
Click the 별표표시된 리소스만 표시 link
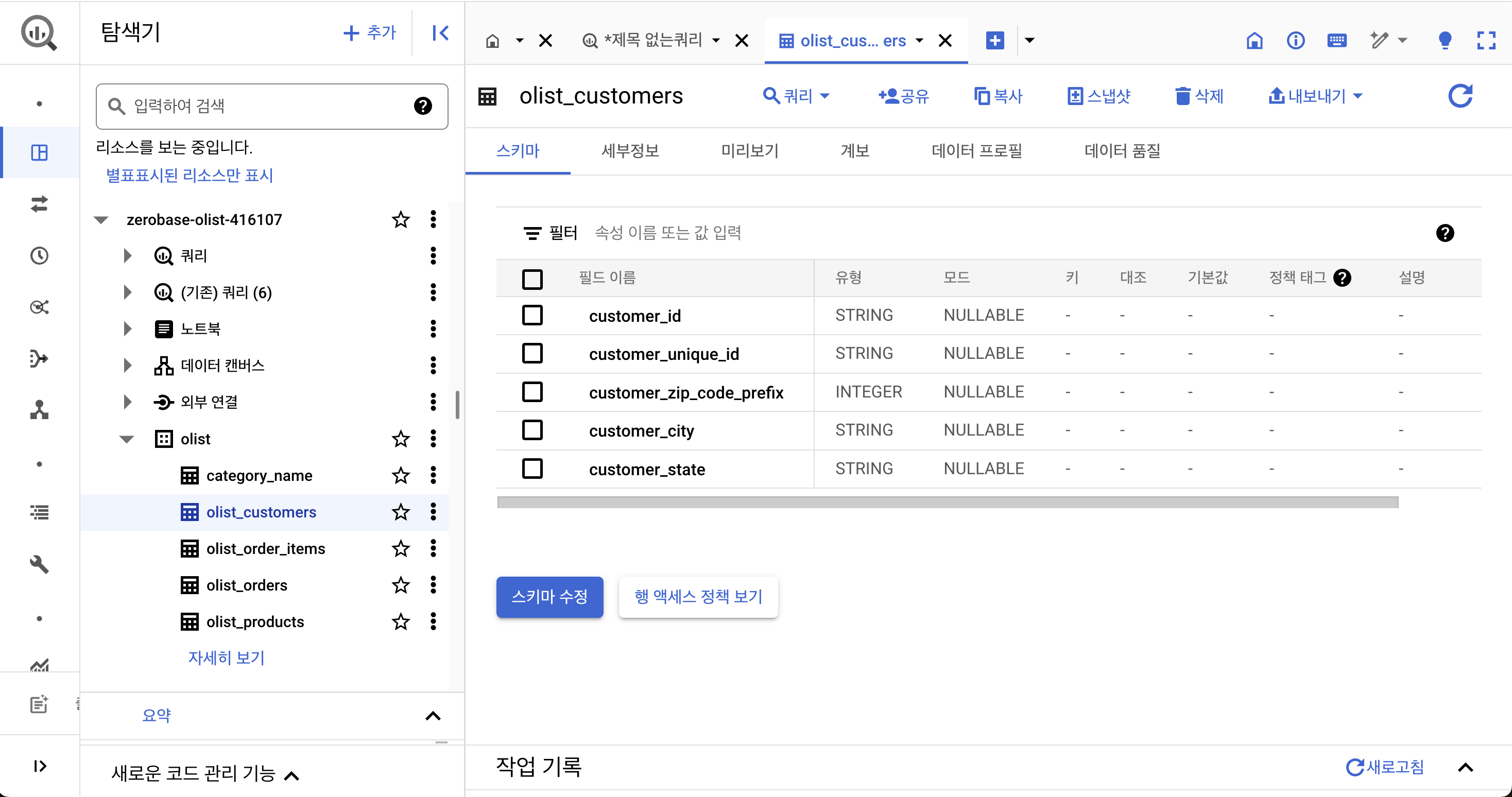(x=190, y=176)
